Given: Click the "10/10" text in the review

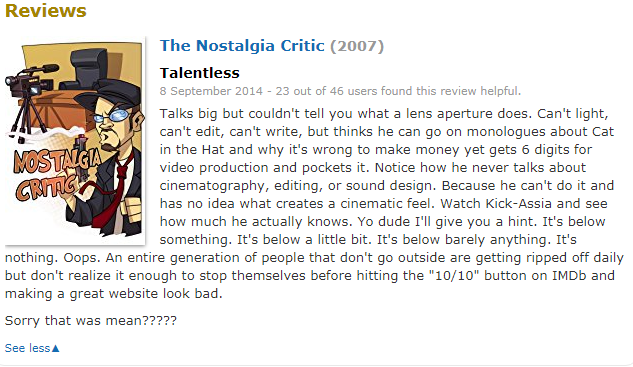Looking at the screenshot, I should tap(454, 276).
